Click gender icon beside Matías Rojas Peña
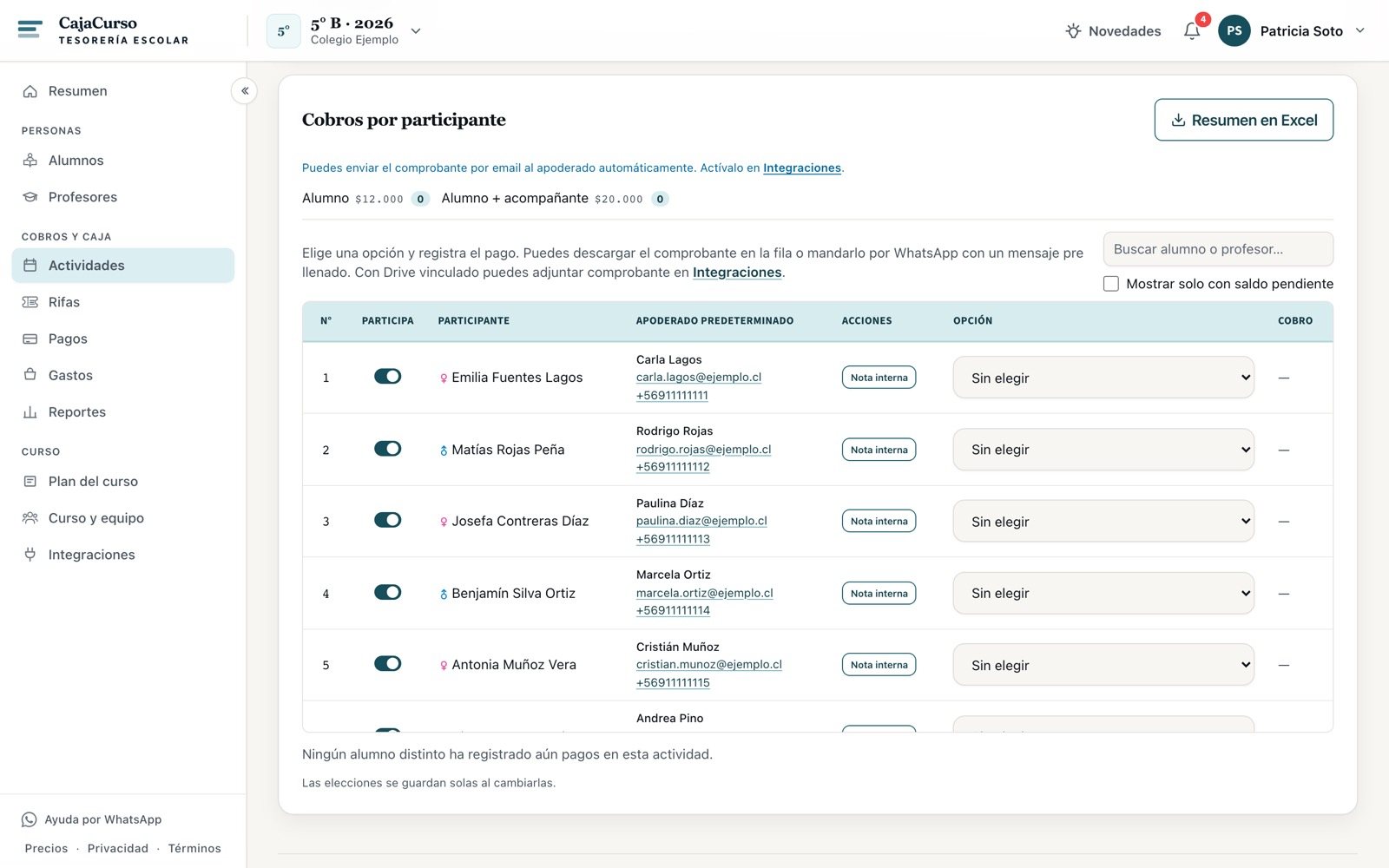The image size is (1389, 868). pos(444,450)
